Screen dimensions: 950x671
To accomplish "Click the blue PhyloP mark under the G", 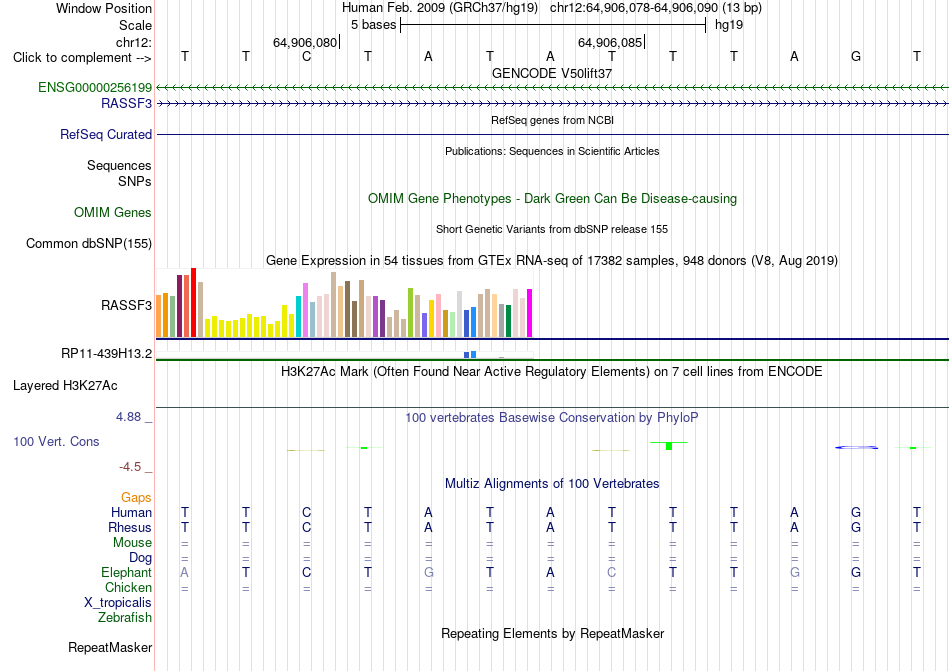I will tap(856, 448).
